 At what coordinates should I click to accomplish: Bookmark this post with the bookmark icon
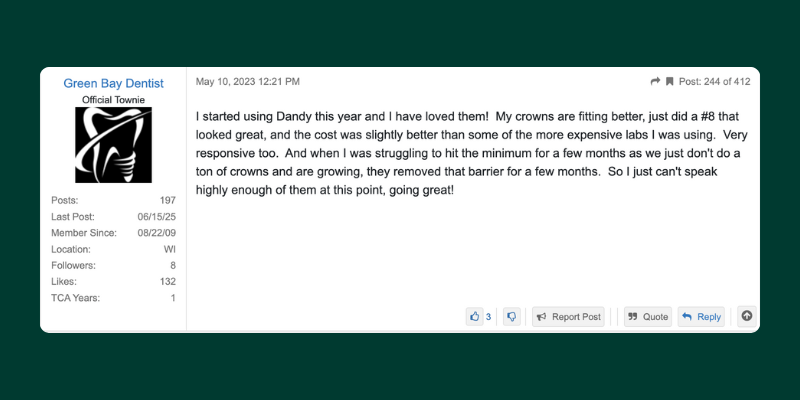tap(669, 81)
